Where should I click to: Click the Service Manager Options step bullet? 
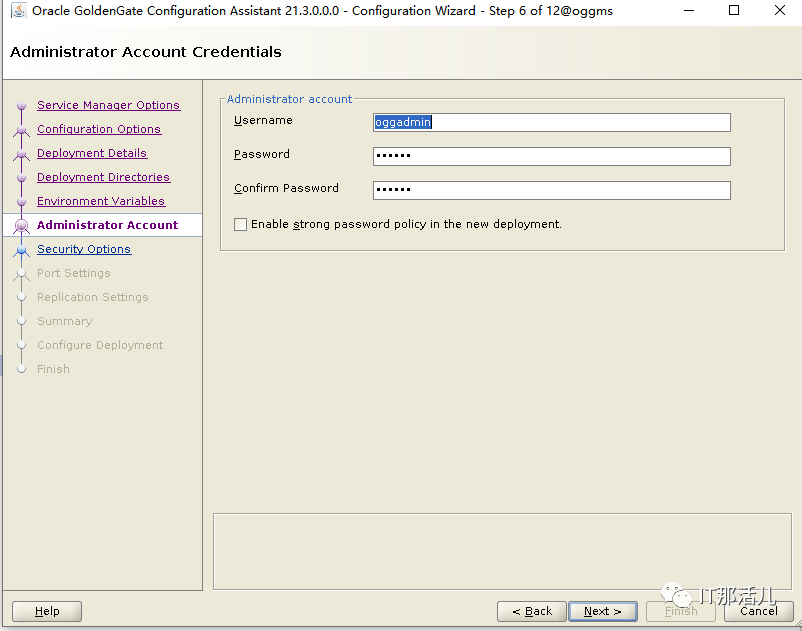click(x=21, y=106)
